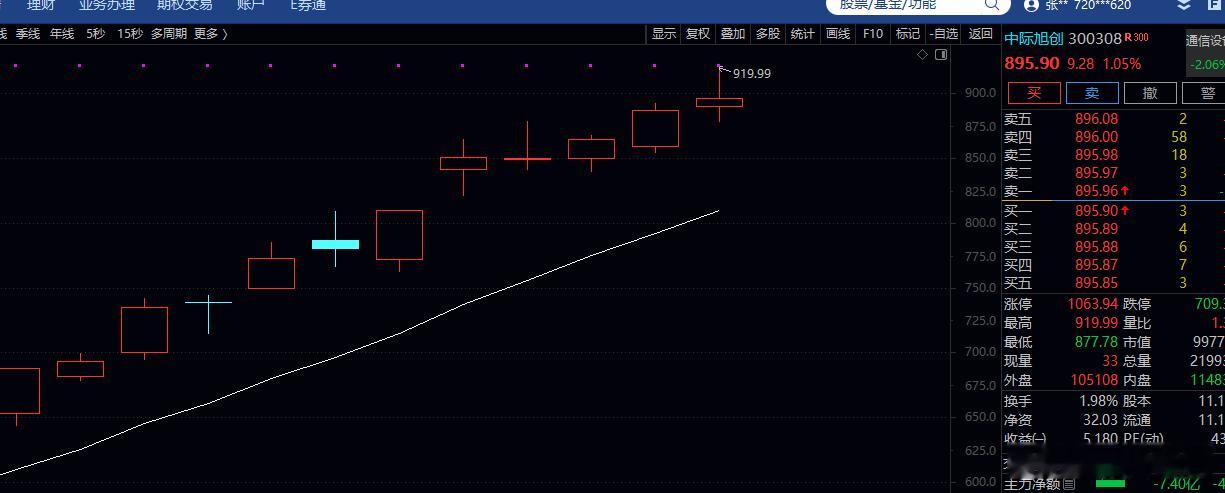Click the R300 margin badge beside stock code
The height and width of the screenshot is (493, 1225).
click(1136, 38)
